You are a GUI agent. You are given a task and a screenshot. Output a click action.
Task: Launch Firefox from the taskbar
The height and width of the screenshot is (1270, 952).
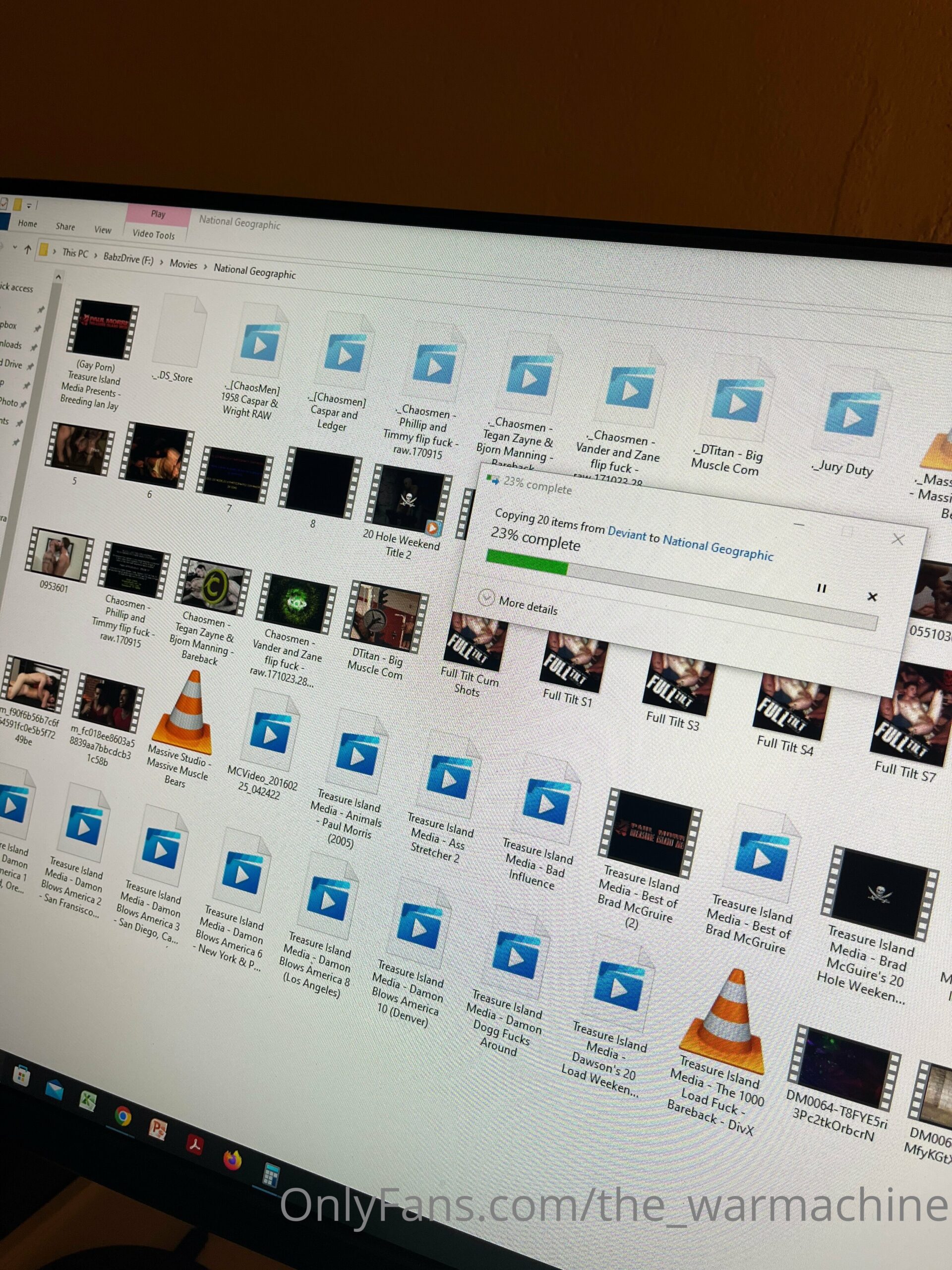[x=233, y=1160]
